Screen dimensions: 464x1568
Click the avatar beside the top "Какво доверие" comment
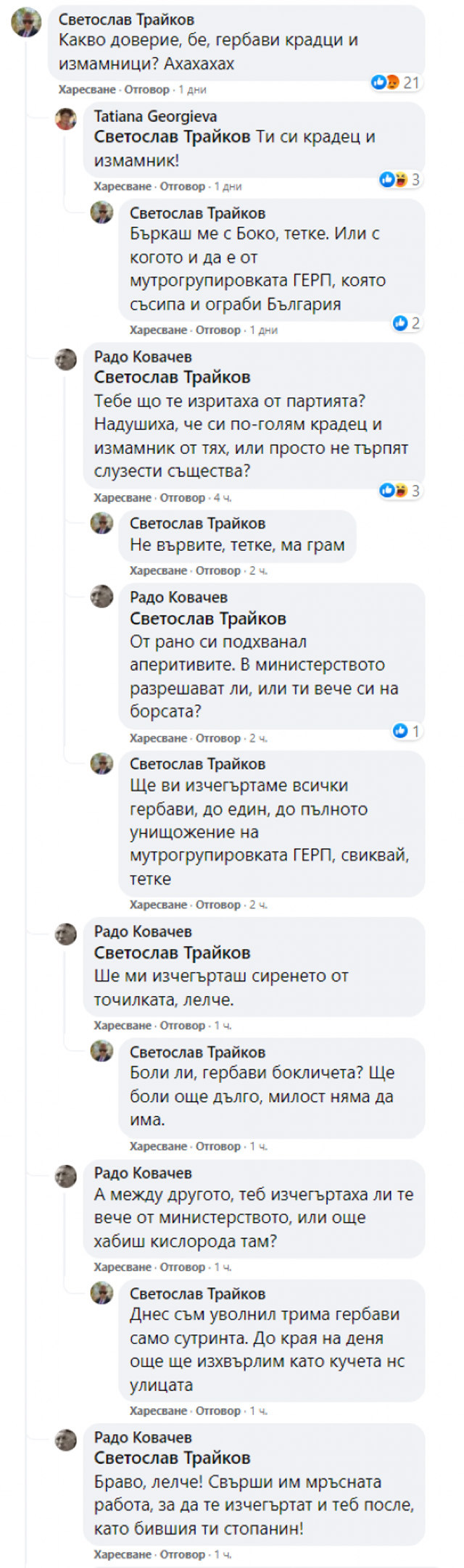point(26,22)
